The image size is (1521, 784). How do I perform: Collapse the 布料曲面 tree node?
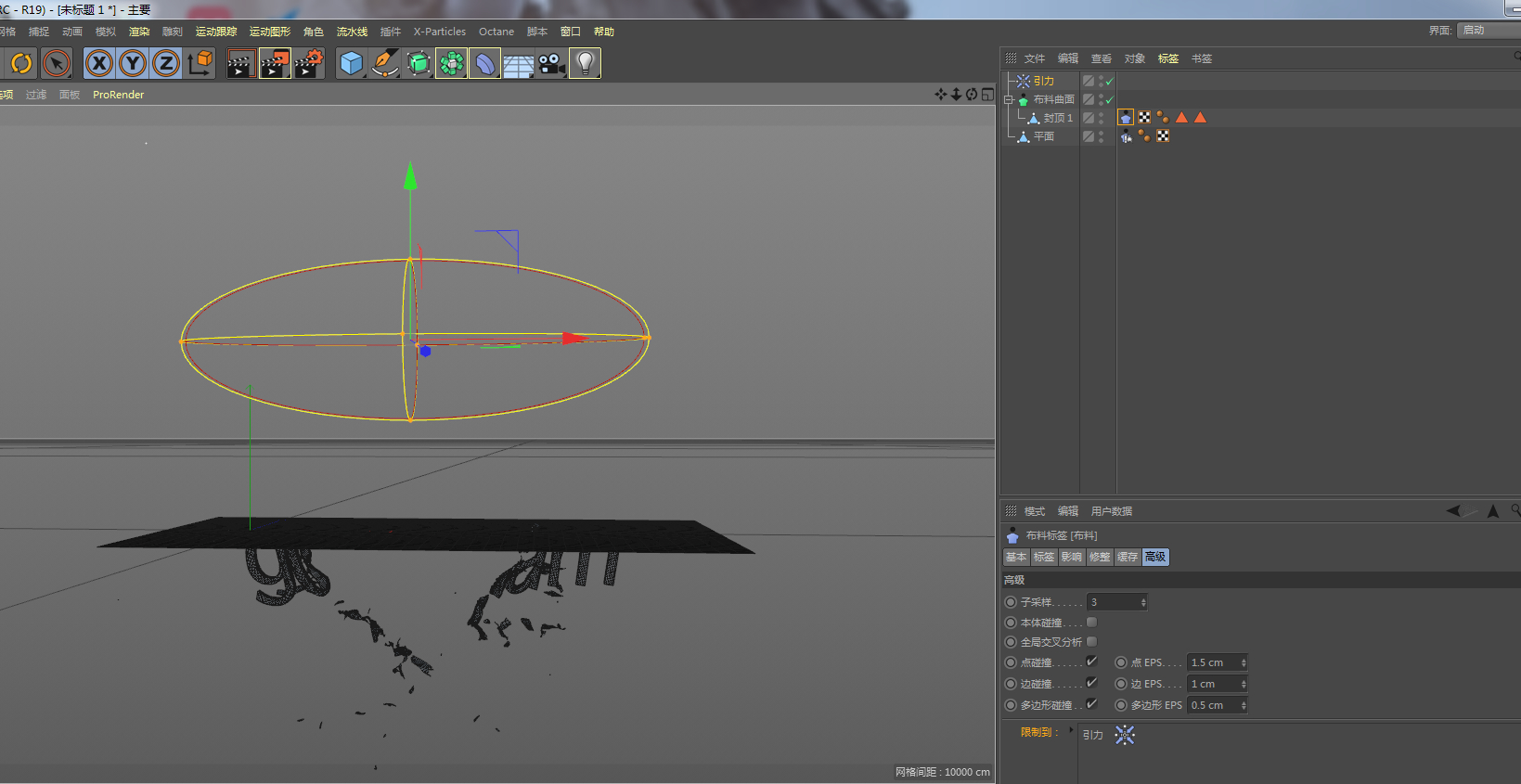(x=1009, y=100)
